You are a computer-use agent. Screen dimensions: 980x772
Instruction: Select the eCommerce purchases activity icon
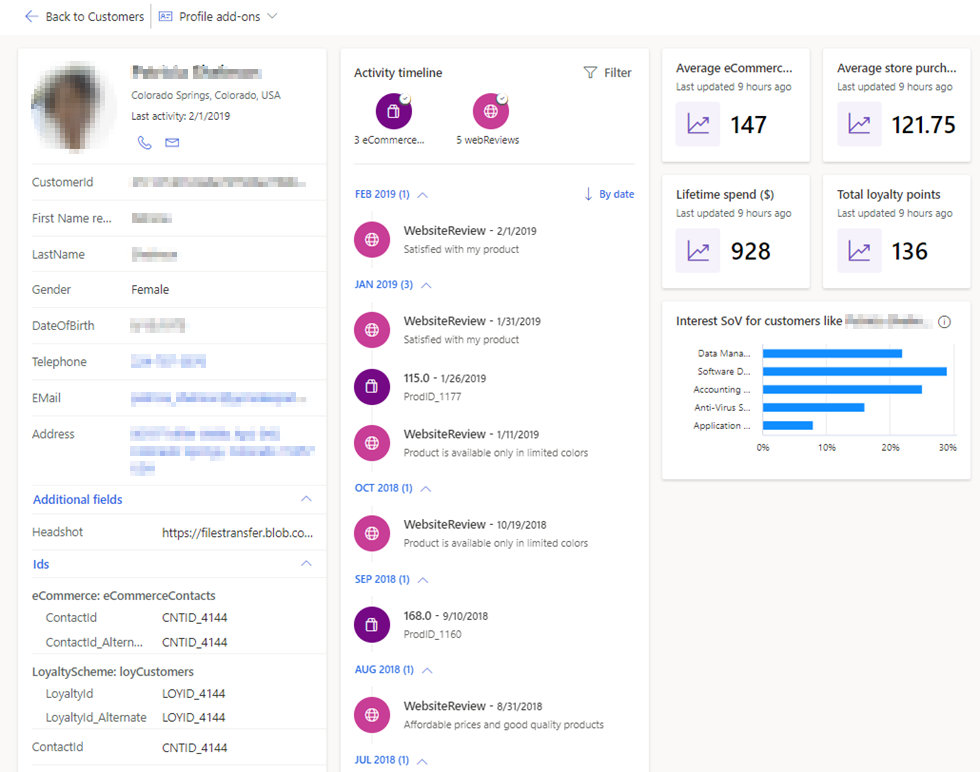click(393, 111)
